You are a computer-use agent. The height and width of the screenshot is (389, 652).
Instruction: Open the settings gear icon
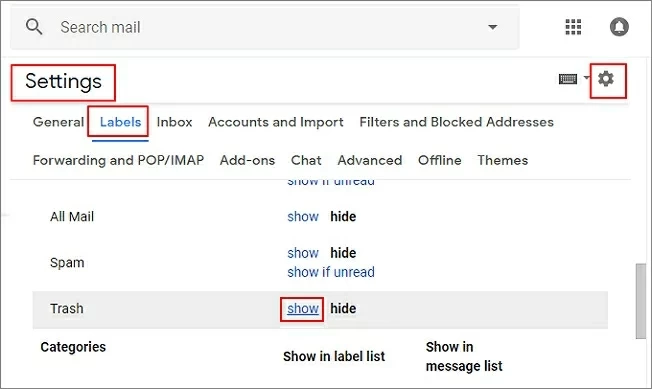click(606, 79)
